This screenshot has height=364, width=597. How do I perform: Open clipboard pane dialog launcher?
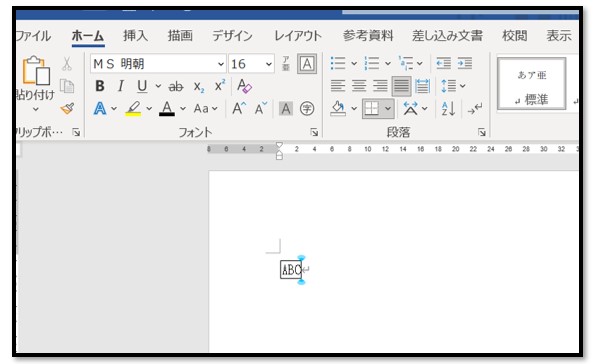[76, 132]
